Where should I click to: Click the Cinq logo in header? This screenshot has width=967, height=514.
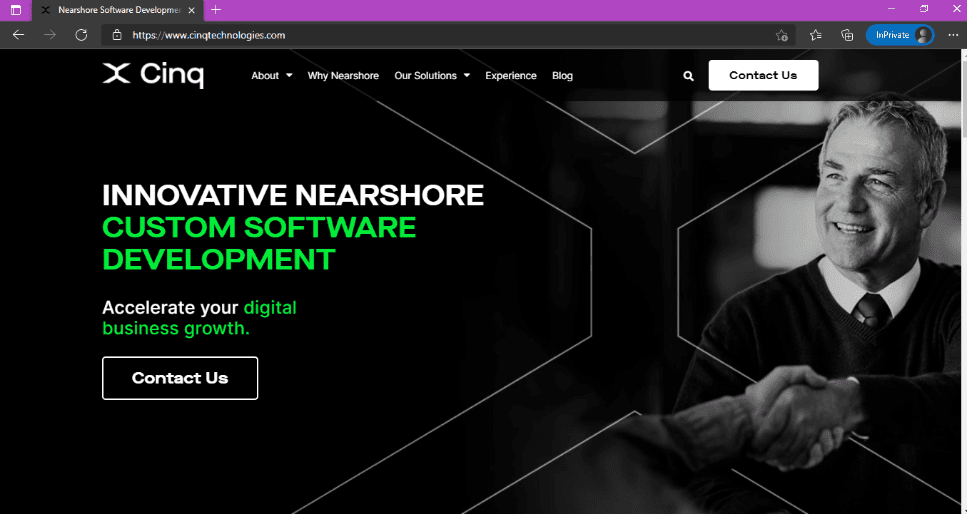coord(153,75)
